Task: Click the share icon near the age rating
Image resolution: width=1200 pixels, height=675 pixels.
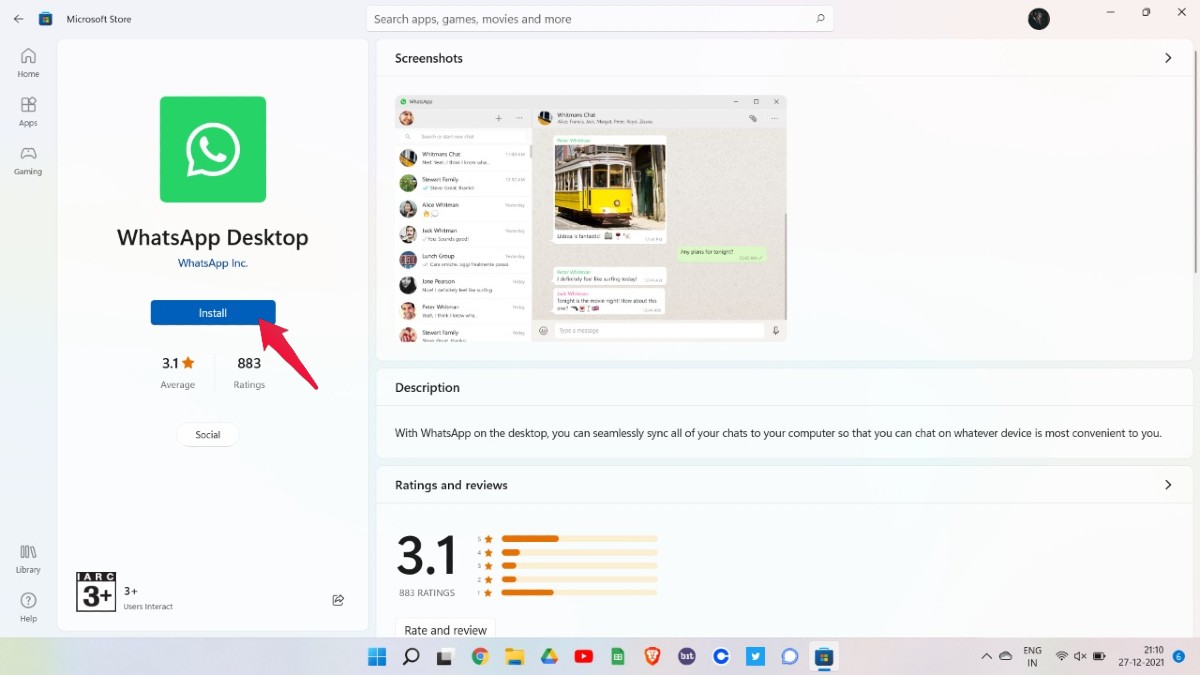Action: coord(338,600)
